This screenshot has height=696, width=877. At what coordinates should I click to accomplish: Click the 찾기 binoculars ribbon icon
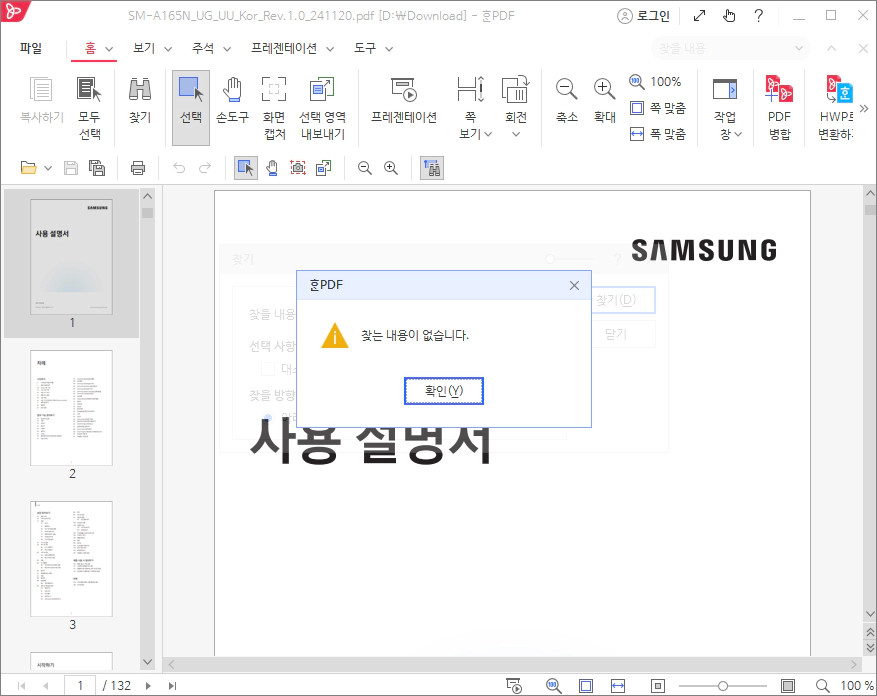pyautogui.click(x=140, y=101)
